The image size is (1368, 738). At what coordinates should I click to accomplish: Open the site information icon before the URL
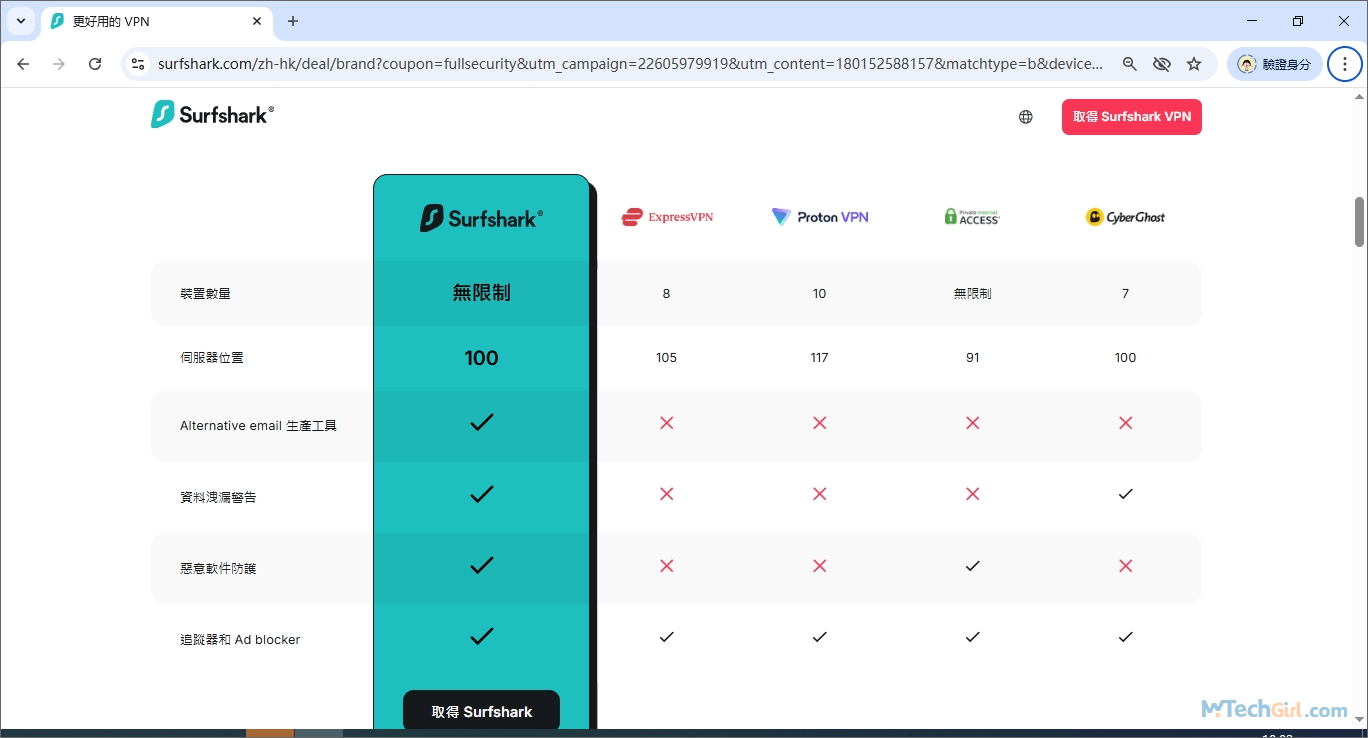[135, 63]
